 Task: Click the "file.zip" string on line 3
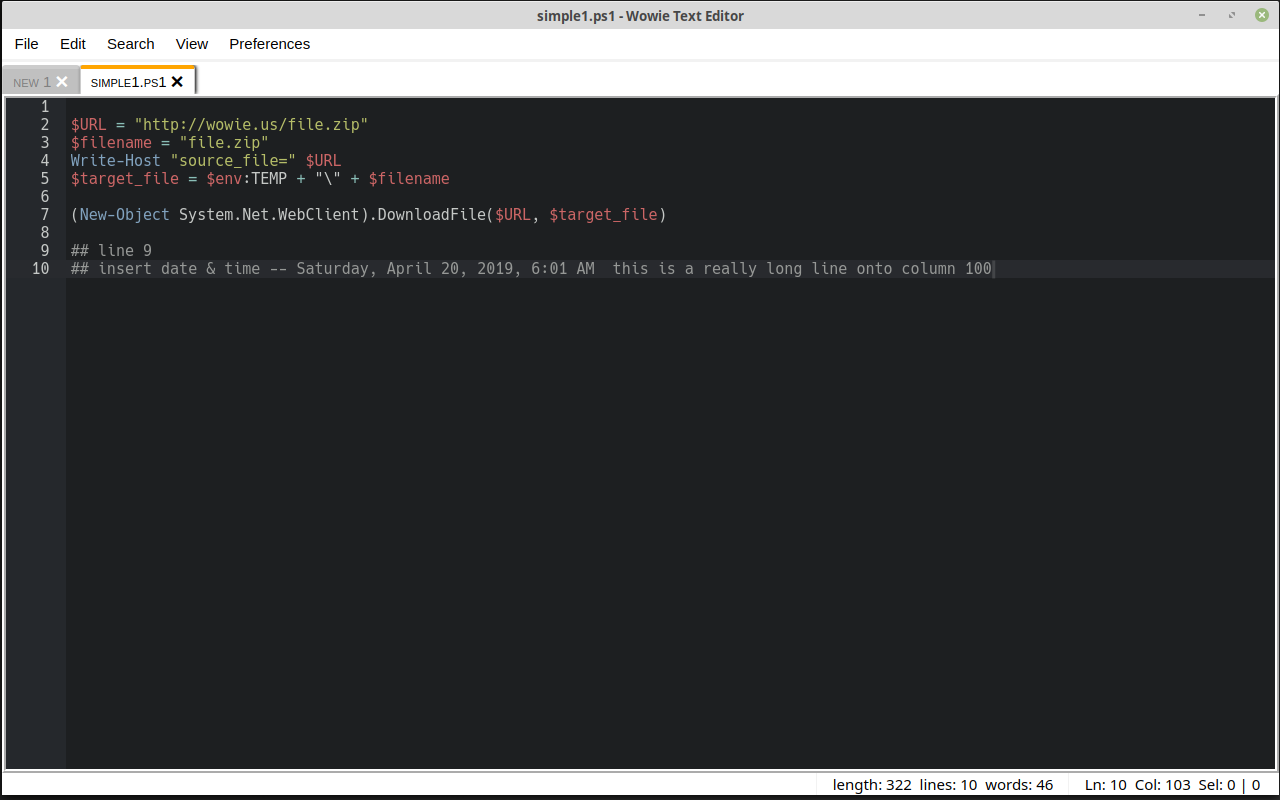[224, 143]
